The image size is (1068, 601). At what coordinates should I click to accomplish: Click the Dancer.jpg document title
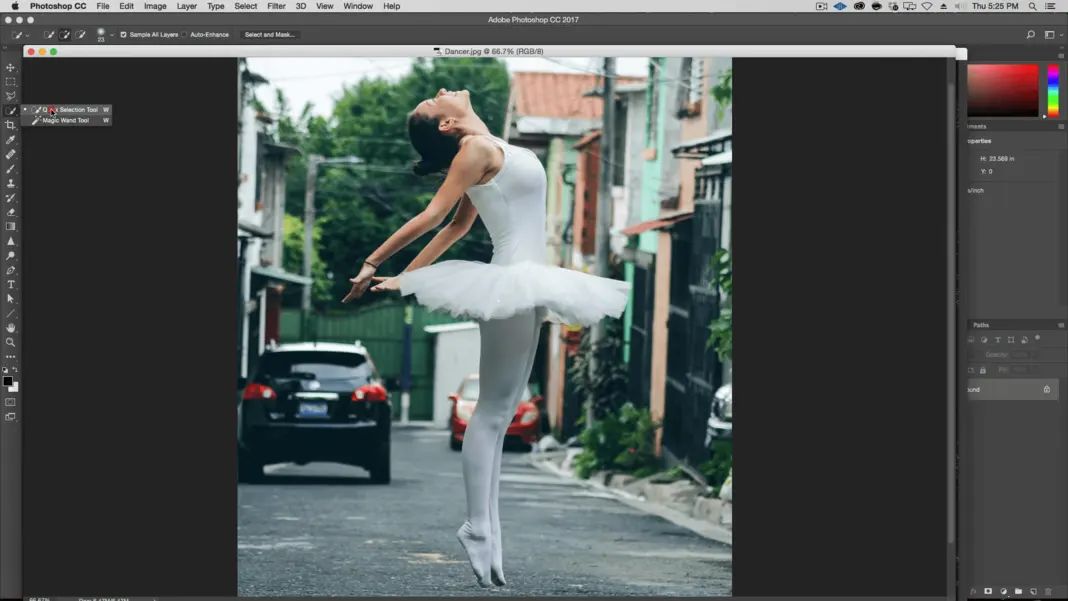coord(494,51)
